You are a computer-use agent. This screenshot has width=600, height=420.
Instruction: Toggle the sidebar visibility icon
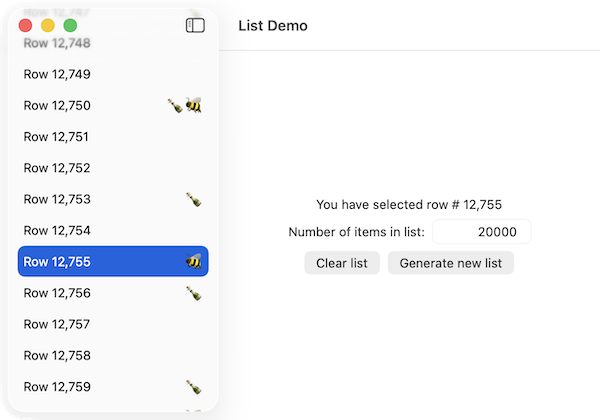click(x=195, y=25)
